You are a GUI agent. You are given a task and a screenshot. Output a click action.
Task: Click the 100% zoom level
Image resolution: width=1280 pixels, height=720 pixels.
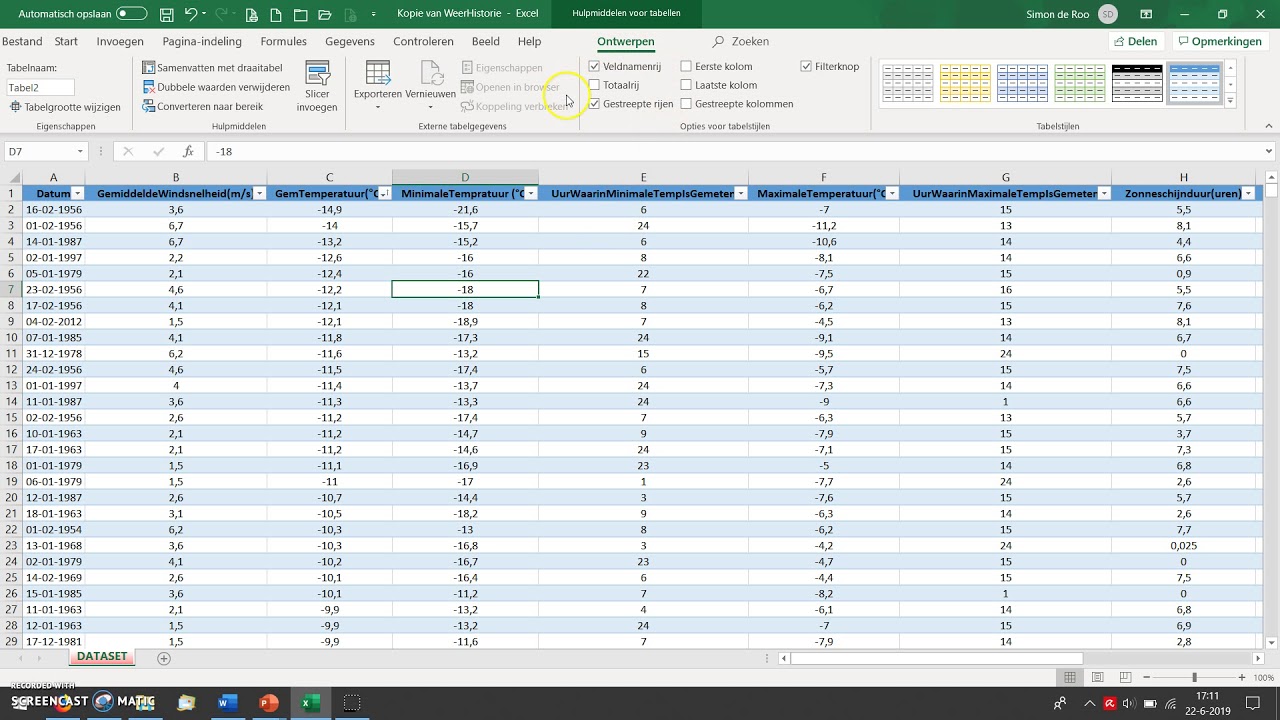[x=1263, y=678]
